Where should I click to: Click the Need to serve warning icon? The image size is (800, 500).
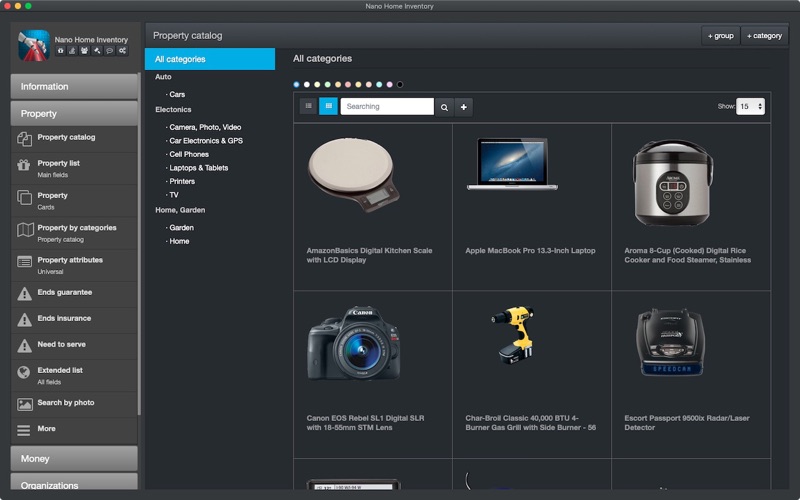pos(24,345)
